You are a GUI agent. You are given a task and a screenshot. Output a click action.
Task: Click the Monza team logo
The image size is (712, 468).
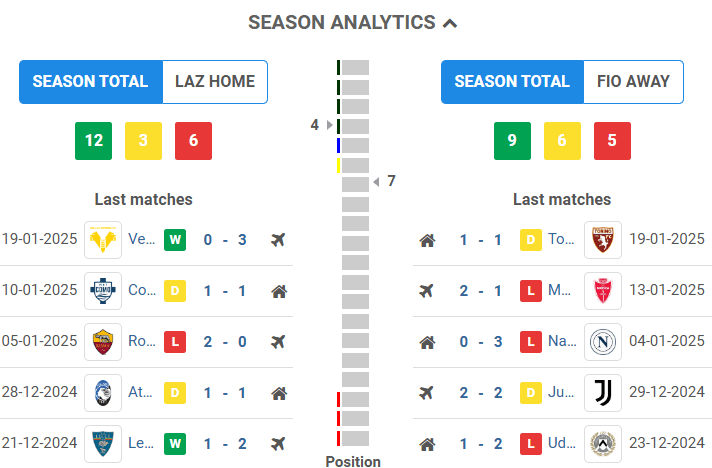[x=603, y=291]
